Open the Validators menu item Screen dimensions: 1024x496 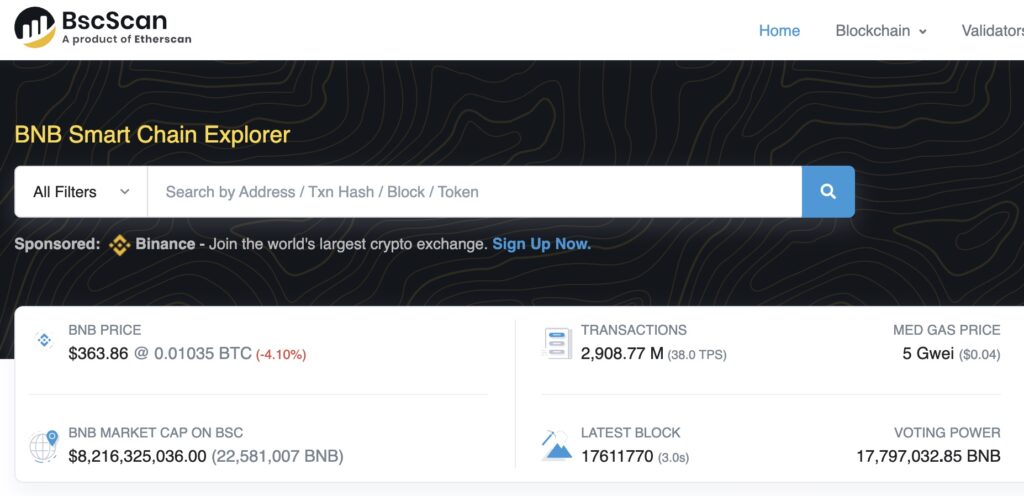[993, 31]
